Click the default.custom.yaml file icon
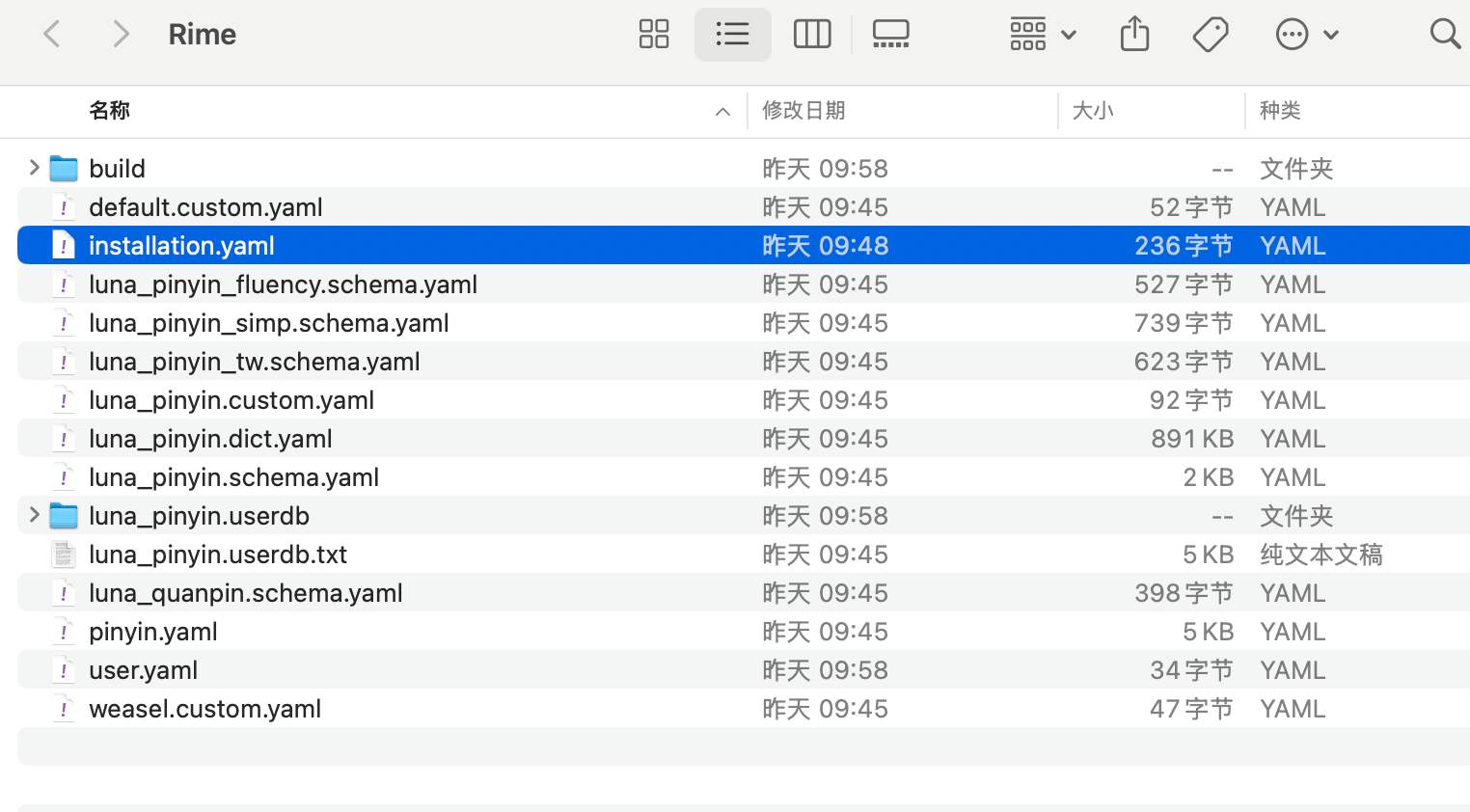Viewport: 1470px width, 812px height. [64, 207]
